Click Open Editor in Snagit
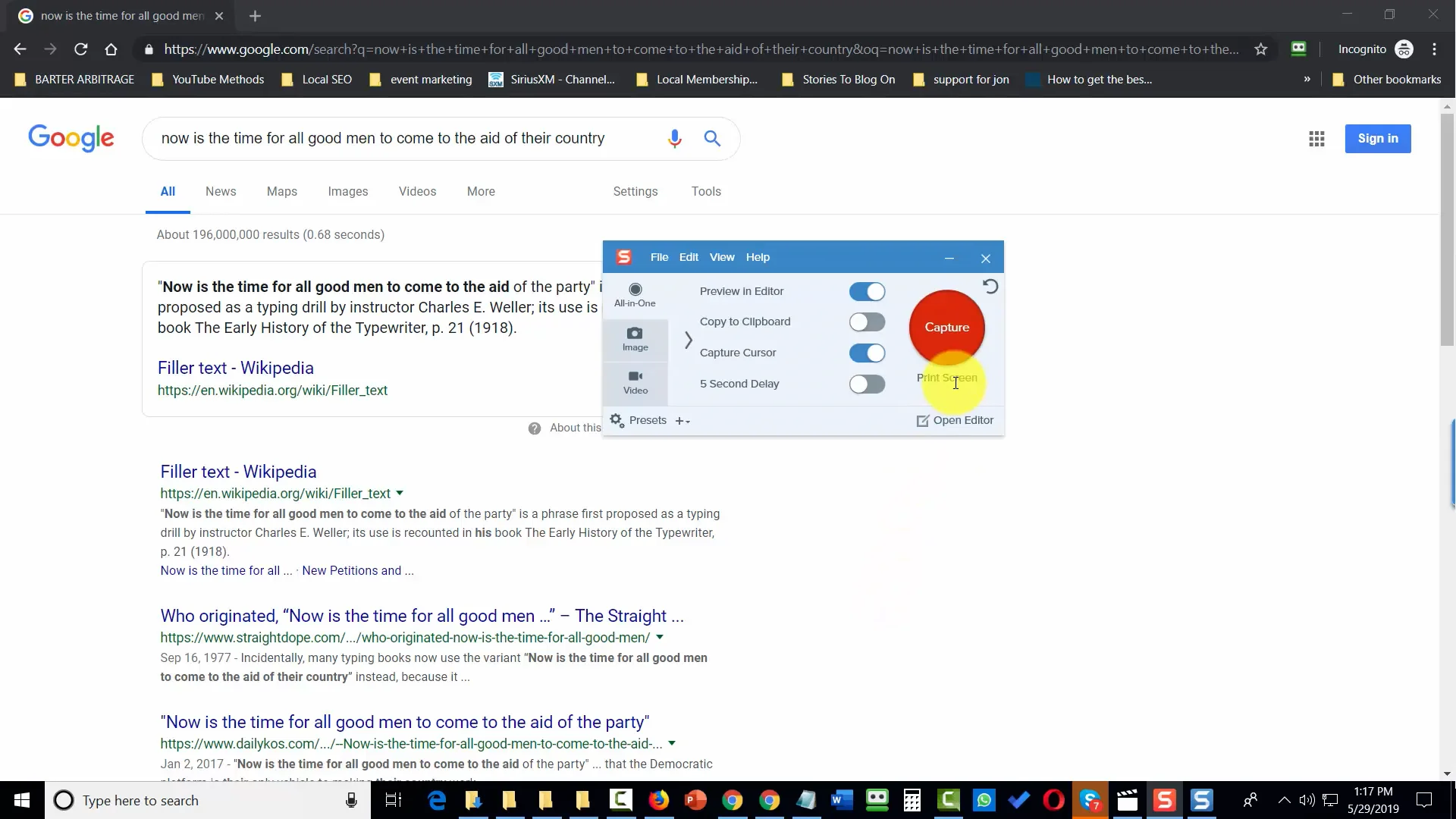Viewport: 1456px width, 819px height. [x=955, y=420]
